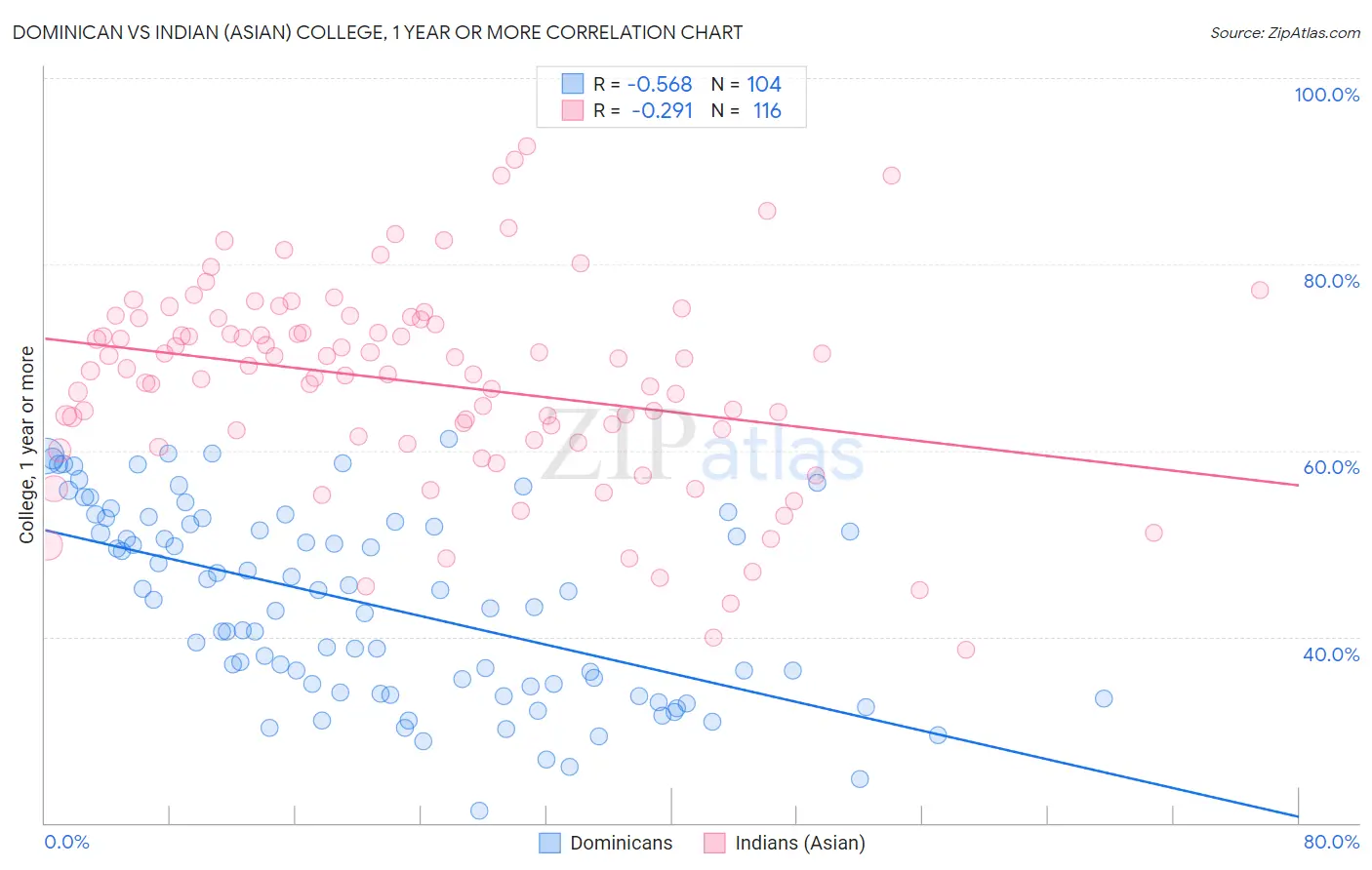Click the 80.0% y-axis label
The width and height of the screenshot is (1372, 870).
(1331, 281)
